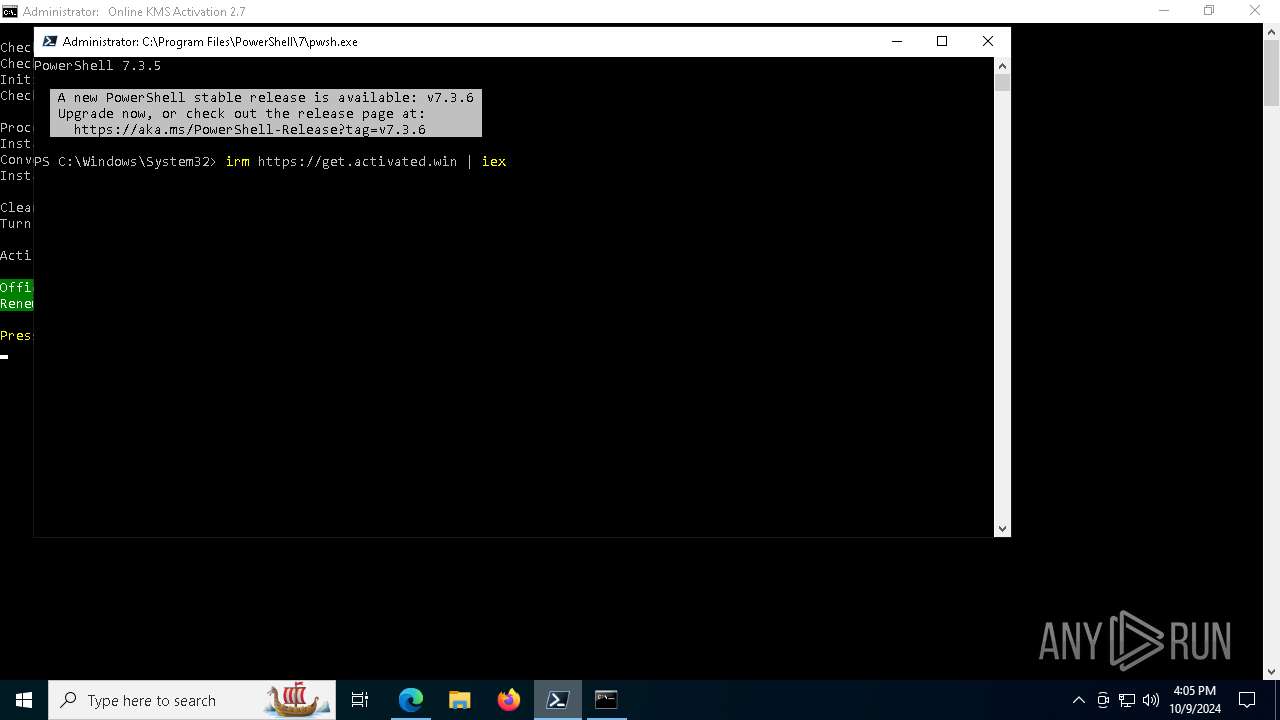
Task: Click the 'irm' command text
Action: pyautogui.click(x=237, y=161)
